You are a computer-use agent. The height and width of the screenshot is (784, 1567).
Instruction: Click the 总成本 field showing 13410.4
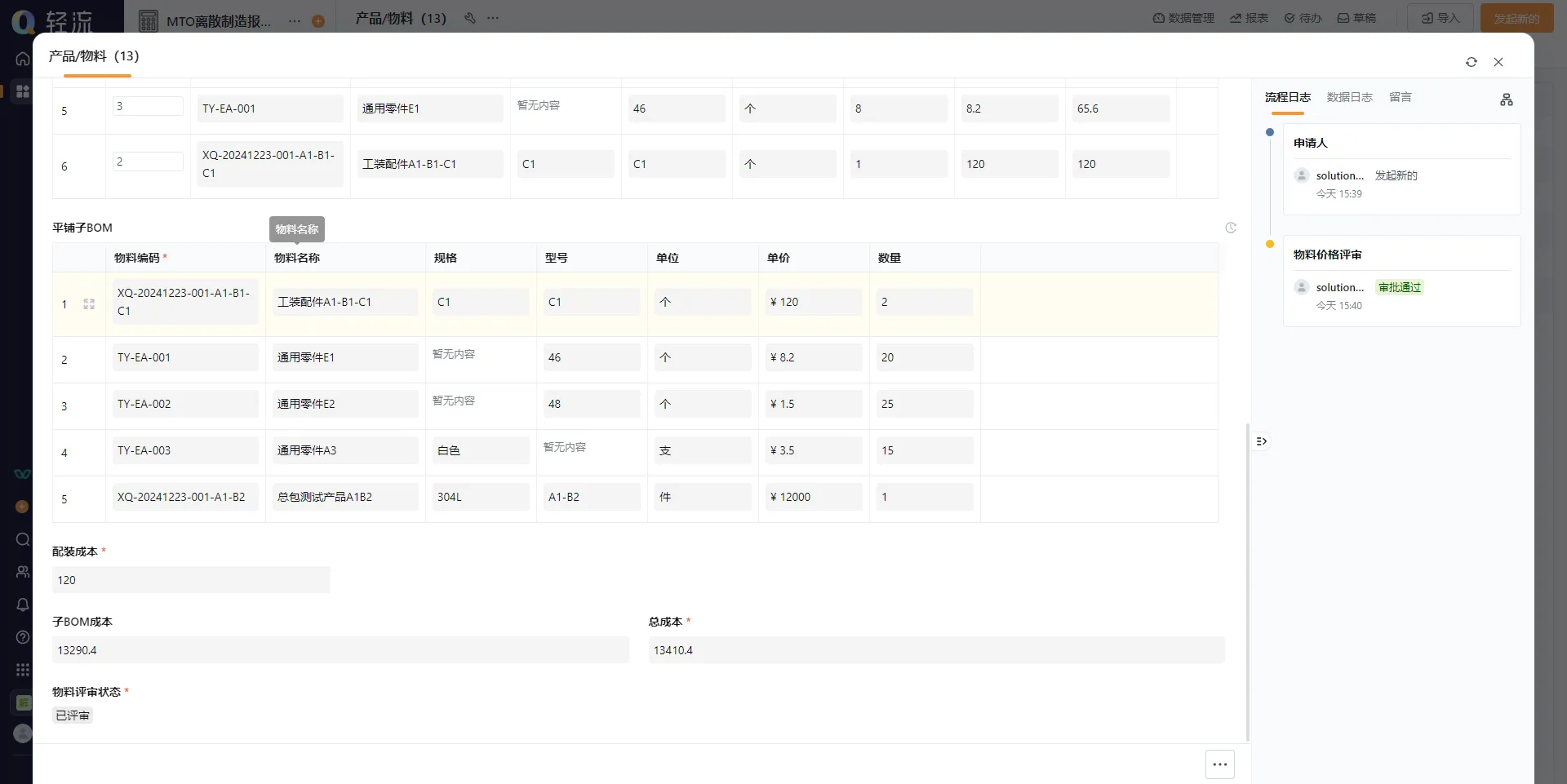tap(936, 650)
